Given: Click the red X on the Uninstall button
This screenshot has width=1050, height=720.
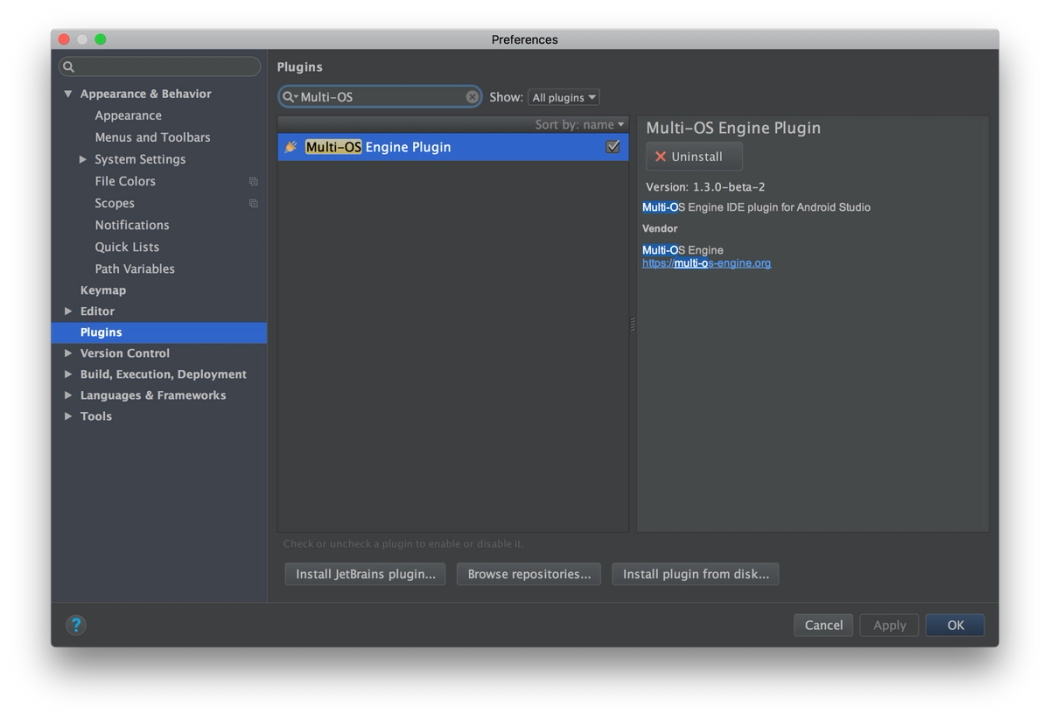Looking at the screenshot, I should [x=660, y=156].
